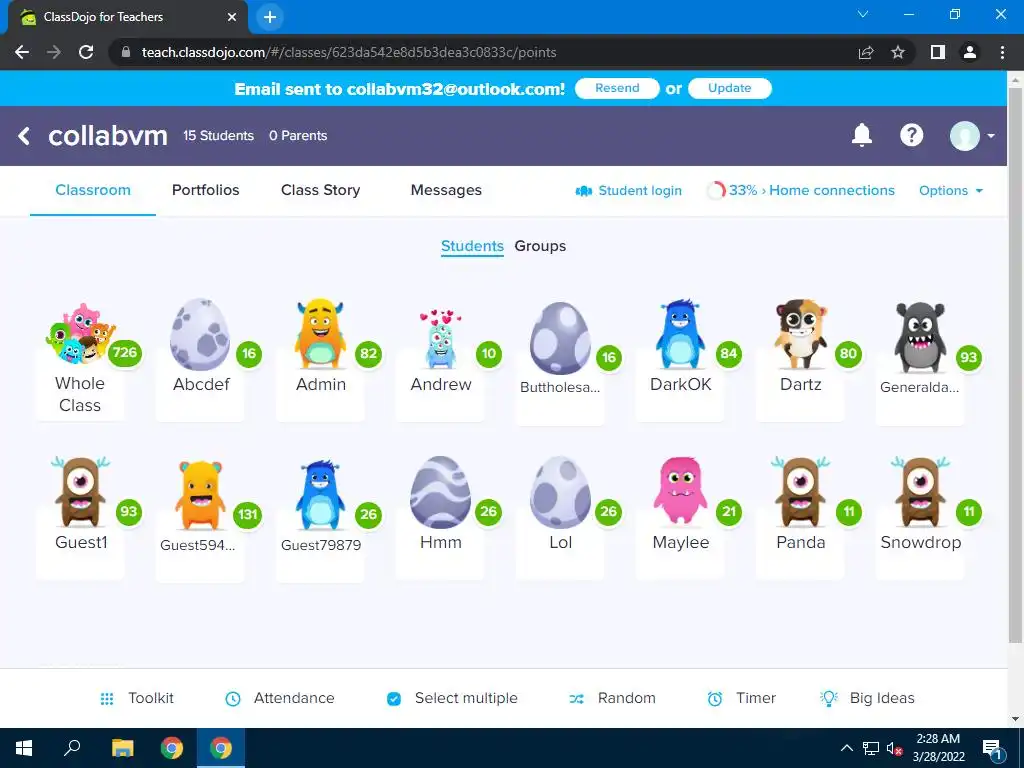The width and height of the screenshot is (1024, 768).
Task: Click the Chrome three-dot menu
Action: coord(1002,52)
